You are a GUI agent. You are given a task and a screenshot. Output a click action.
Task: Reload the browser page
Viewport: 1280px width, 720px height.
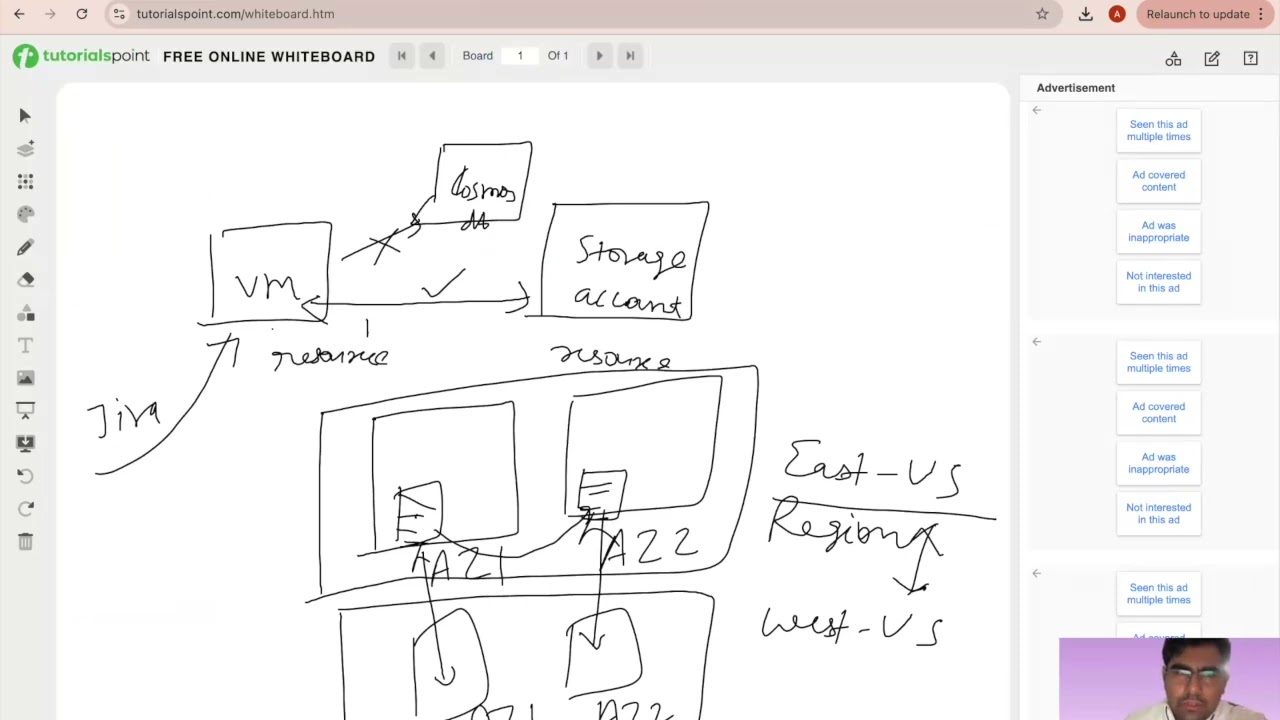[82, 14]
